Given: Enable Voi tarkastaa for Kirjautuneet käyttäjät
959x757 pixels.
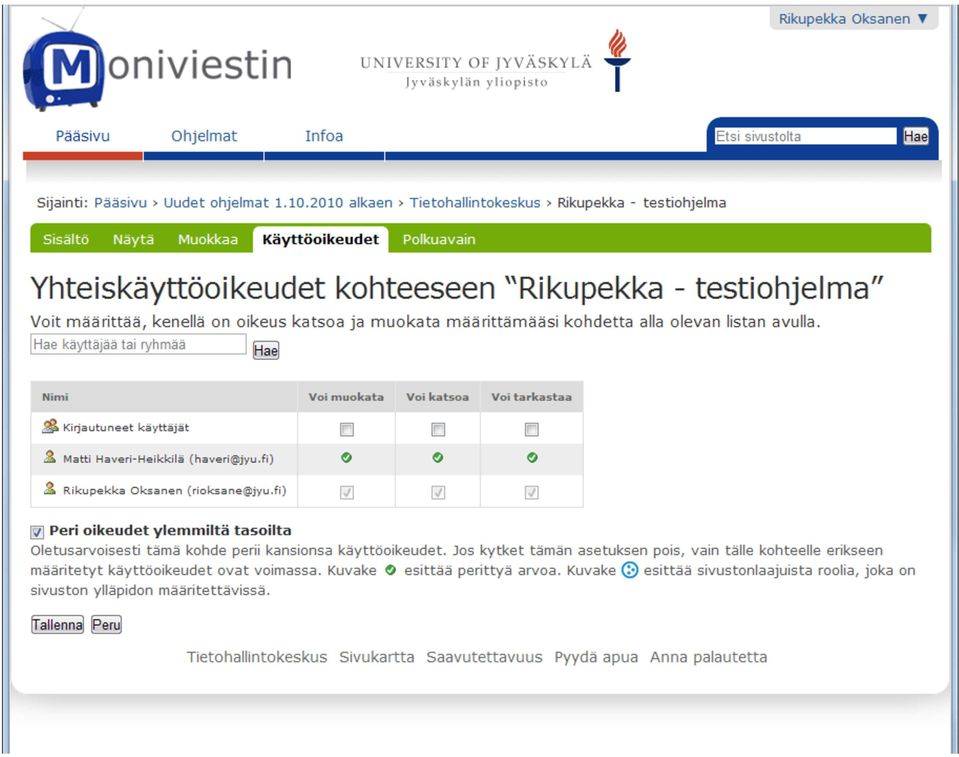Looking at the screenshot, I should tap(531, 429).
